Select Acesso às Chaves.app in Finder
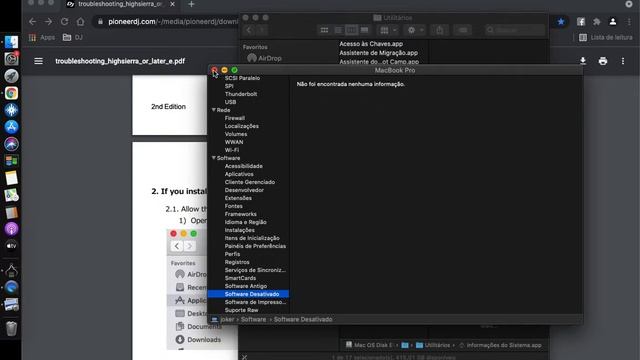 click(x=371, y=44)
